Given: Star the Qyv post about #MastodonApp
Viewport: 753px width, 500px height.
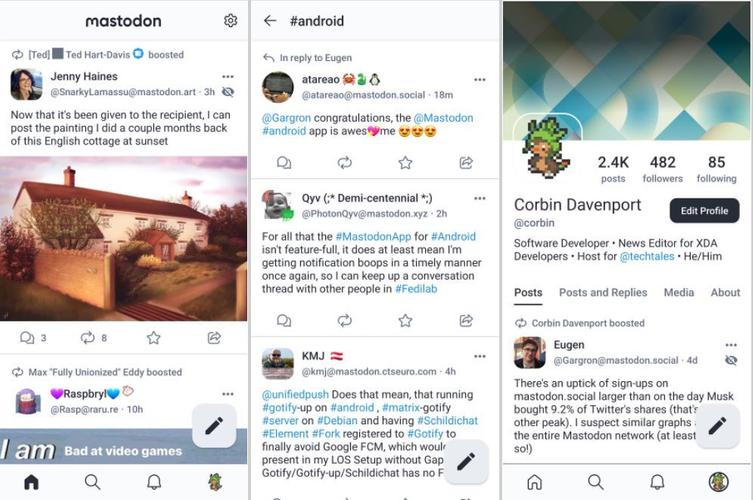Looking at the screenshot, I should 405,320.
